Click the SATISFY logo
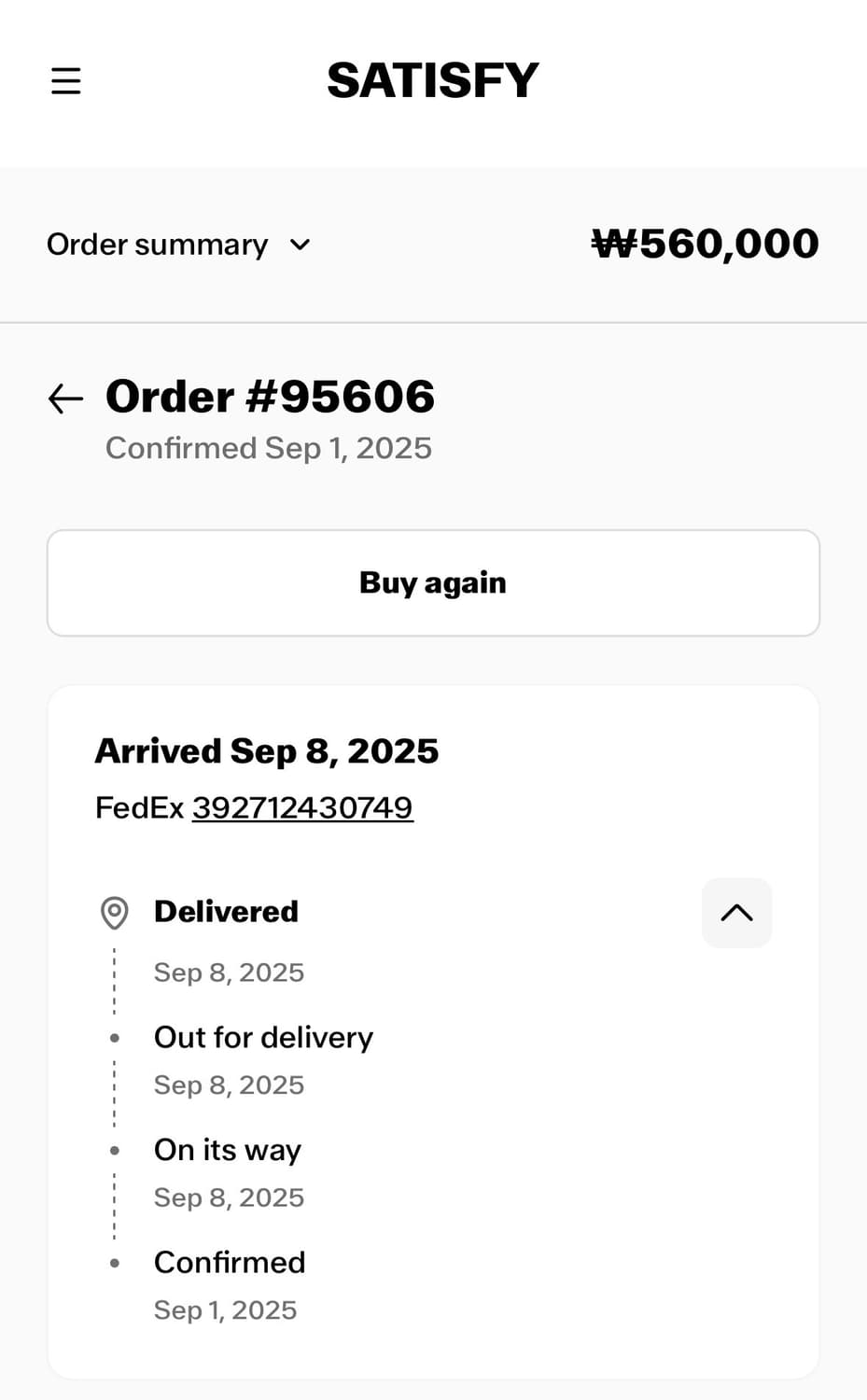Image resolution: width=867 pixels, height=1400 pixels. [433, 81]
